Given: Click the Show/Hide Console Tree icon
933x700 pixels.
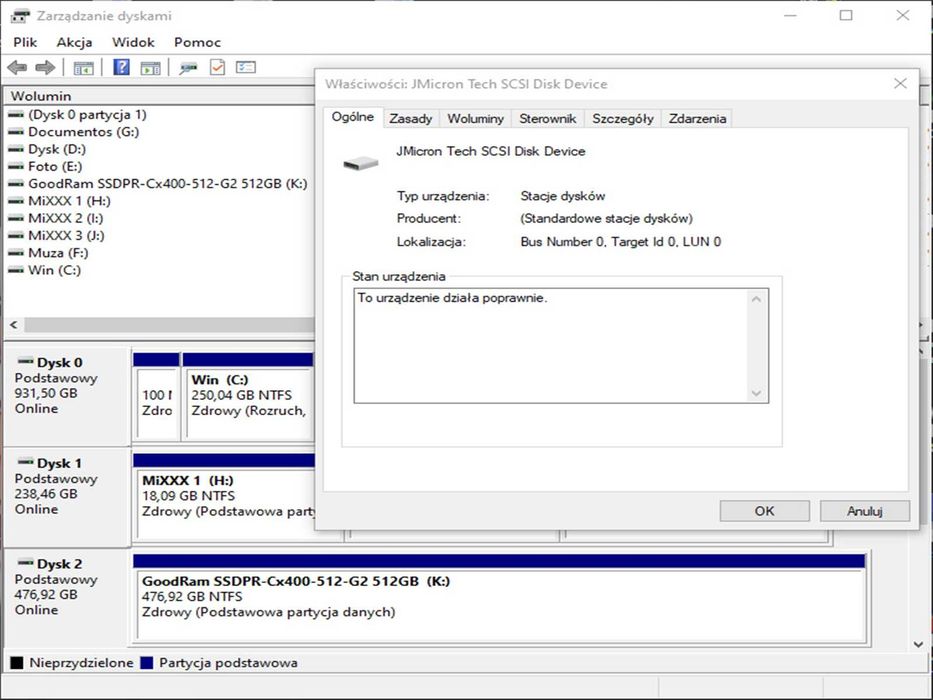Looking at the screenshot, I should (83, 68).
